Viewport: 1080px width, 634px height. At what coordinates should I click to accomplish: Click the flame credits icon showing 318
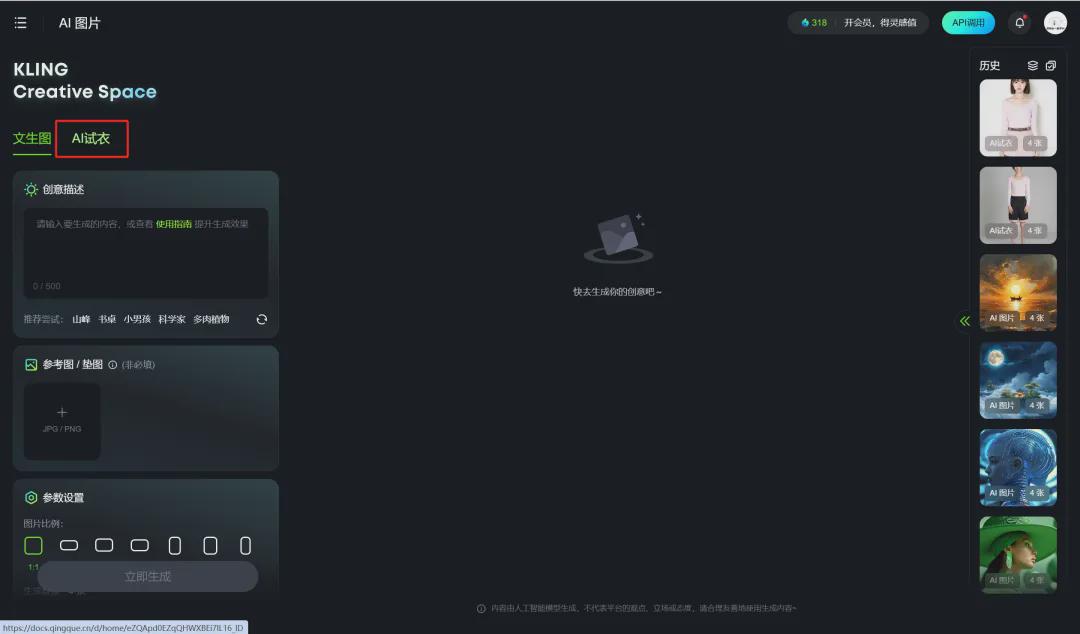point(805,23)
